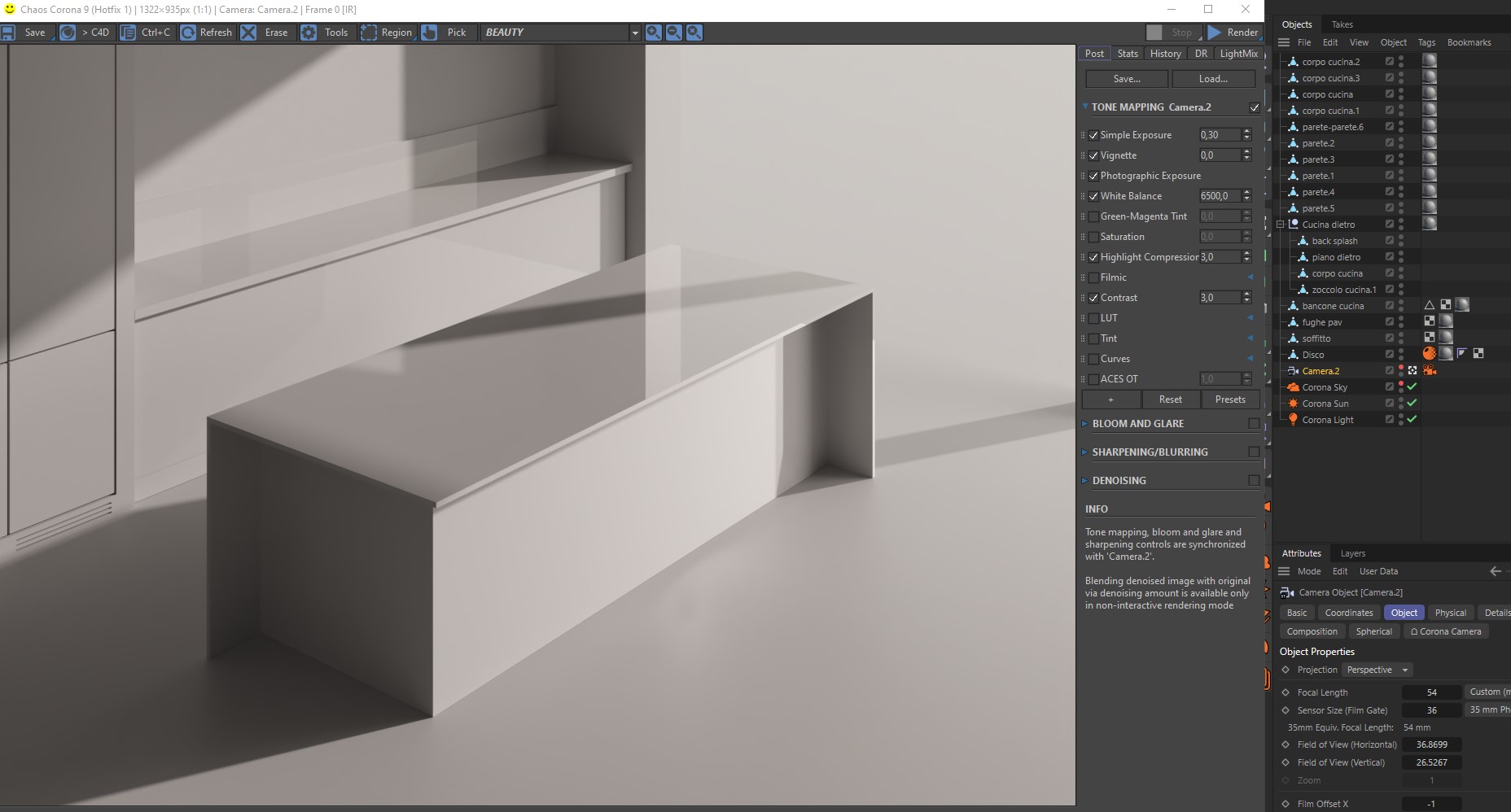Open the Objects panel hamburger menu

[1284, 42]
